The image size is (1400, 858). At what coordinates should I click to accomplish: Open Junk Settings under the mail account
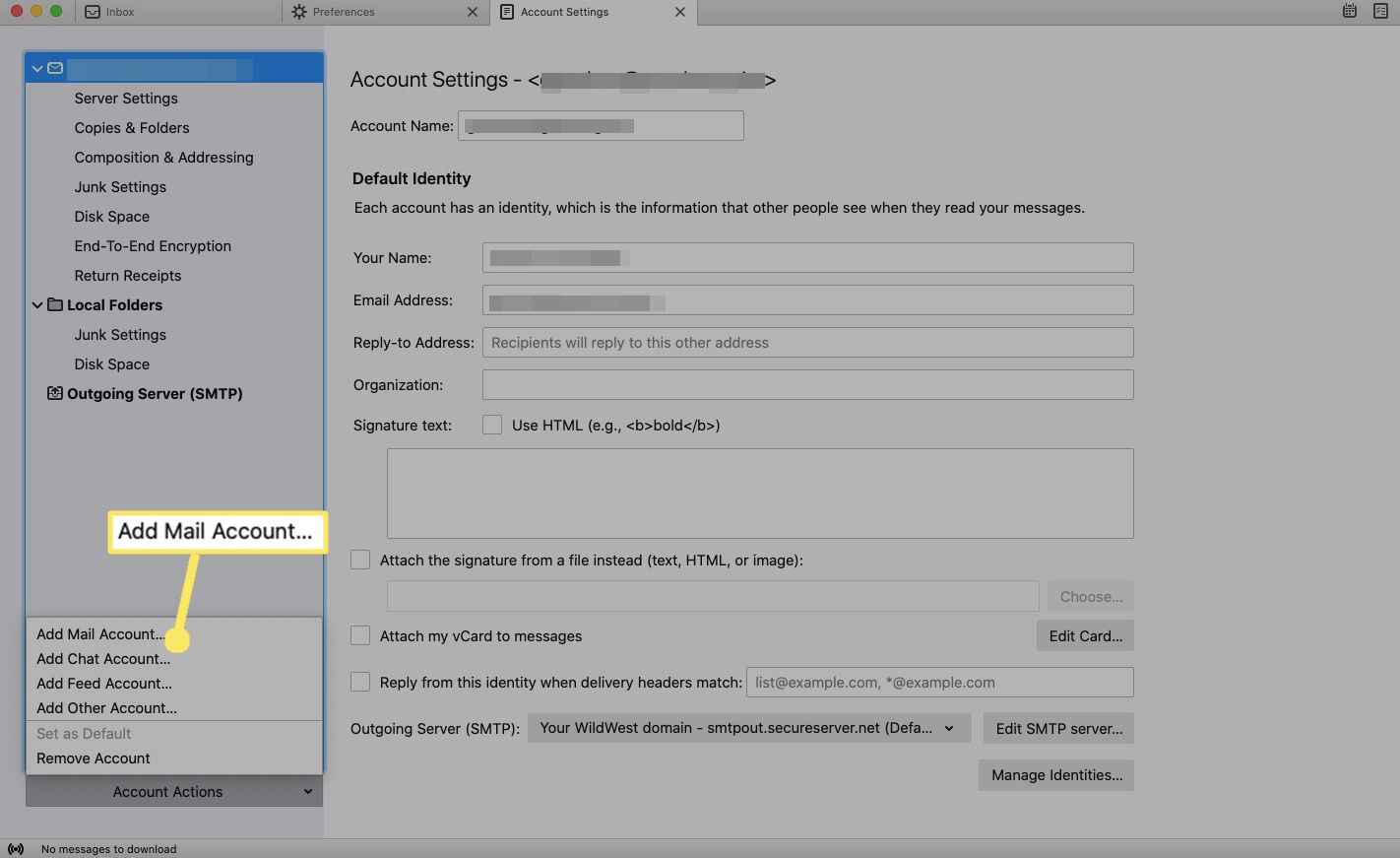[120, 186]
